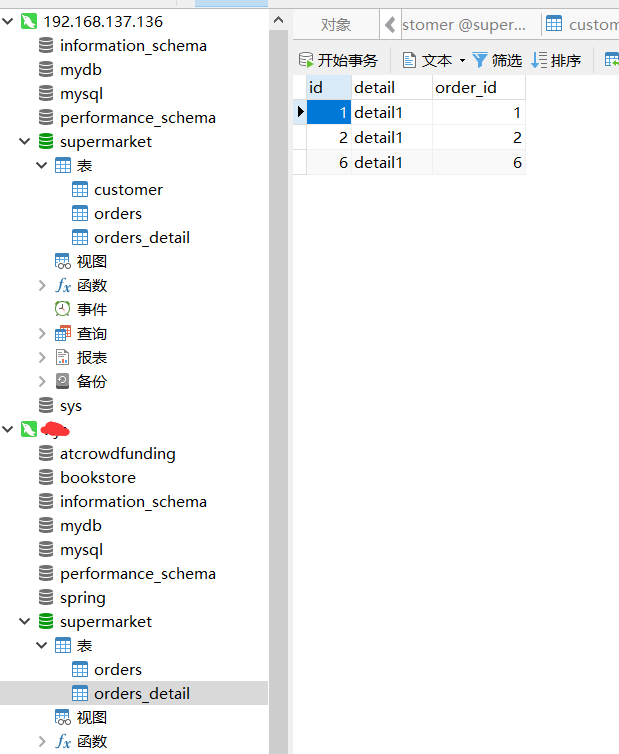Click the 文本 text button
Screen dimensions: 619x754
tap(428, 61)
